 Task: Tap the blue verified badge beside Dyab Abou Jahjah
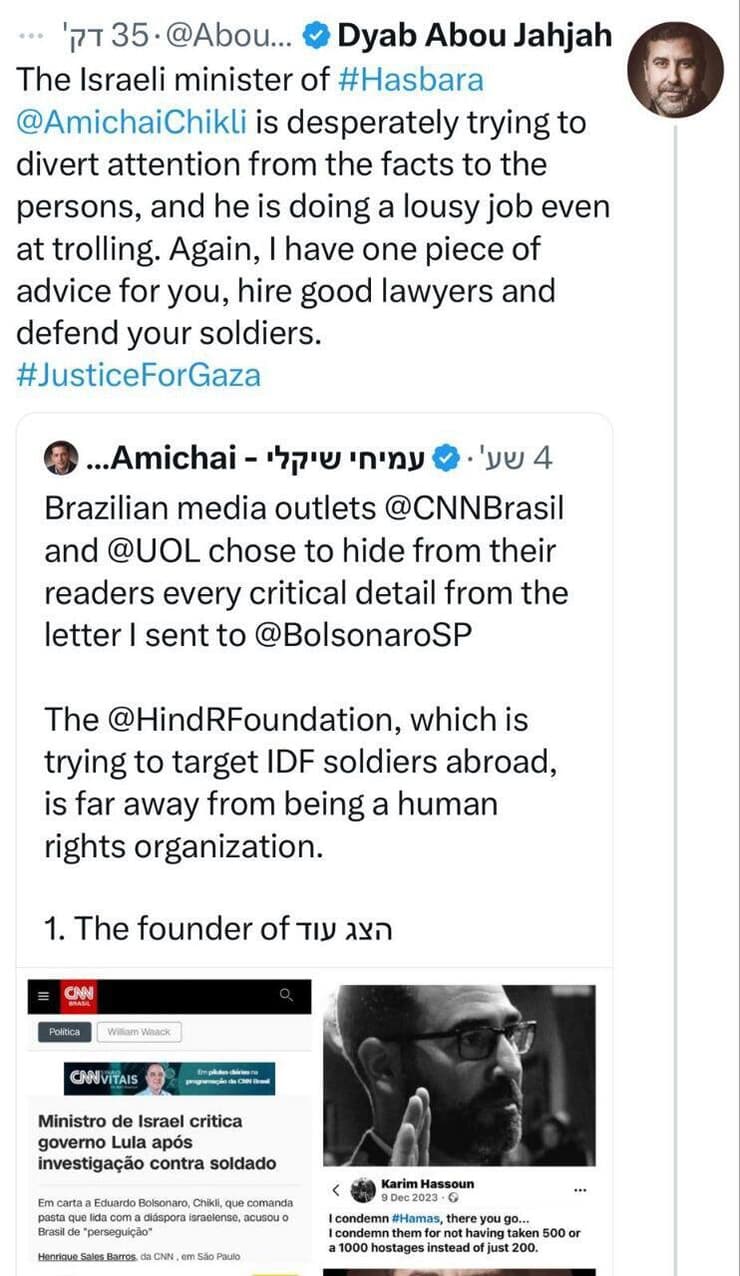tap(316, 37)
